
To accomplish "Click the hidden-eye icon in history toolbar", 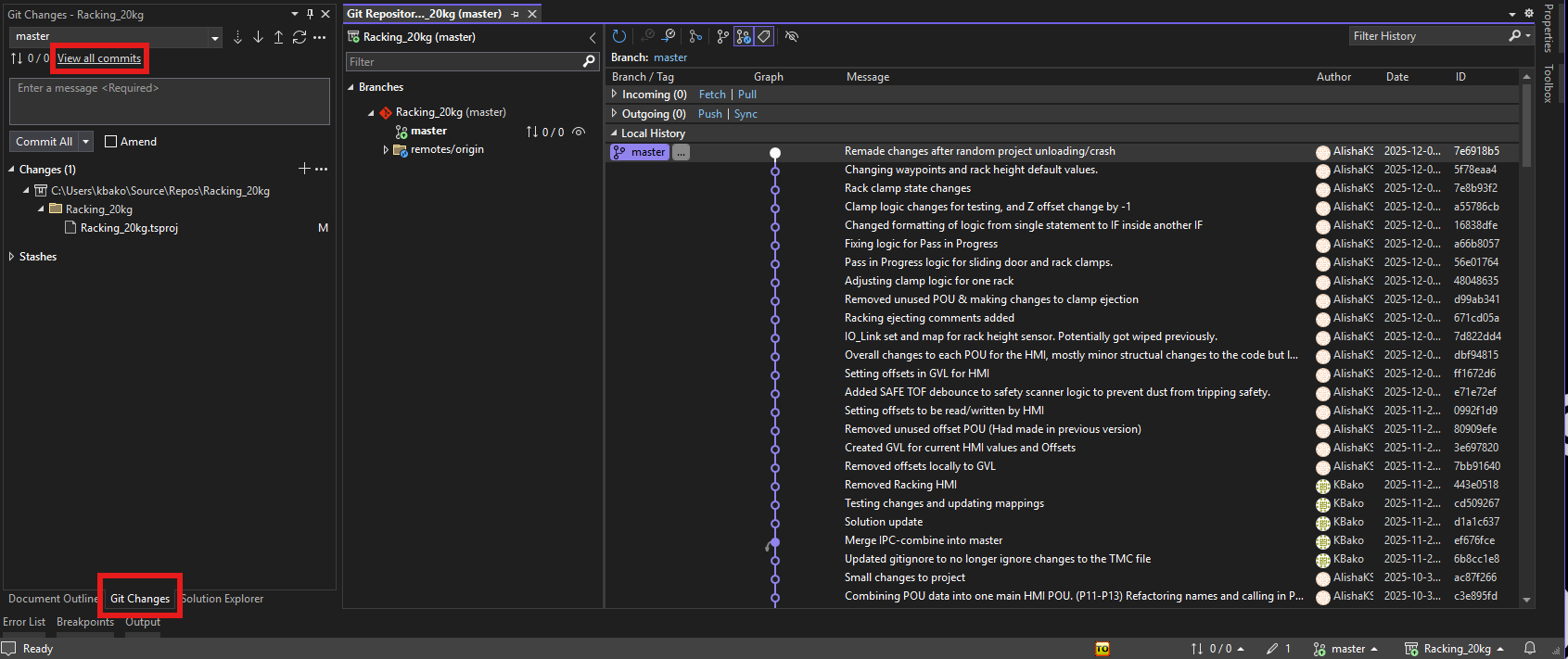I will pyautogui.click(x=791, y=36).
